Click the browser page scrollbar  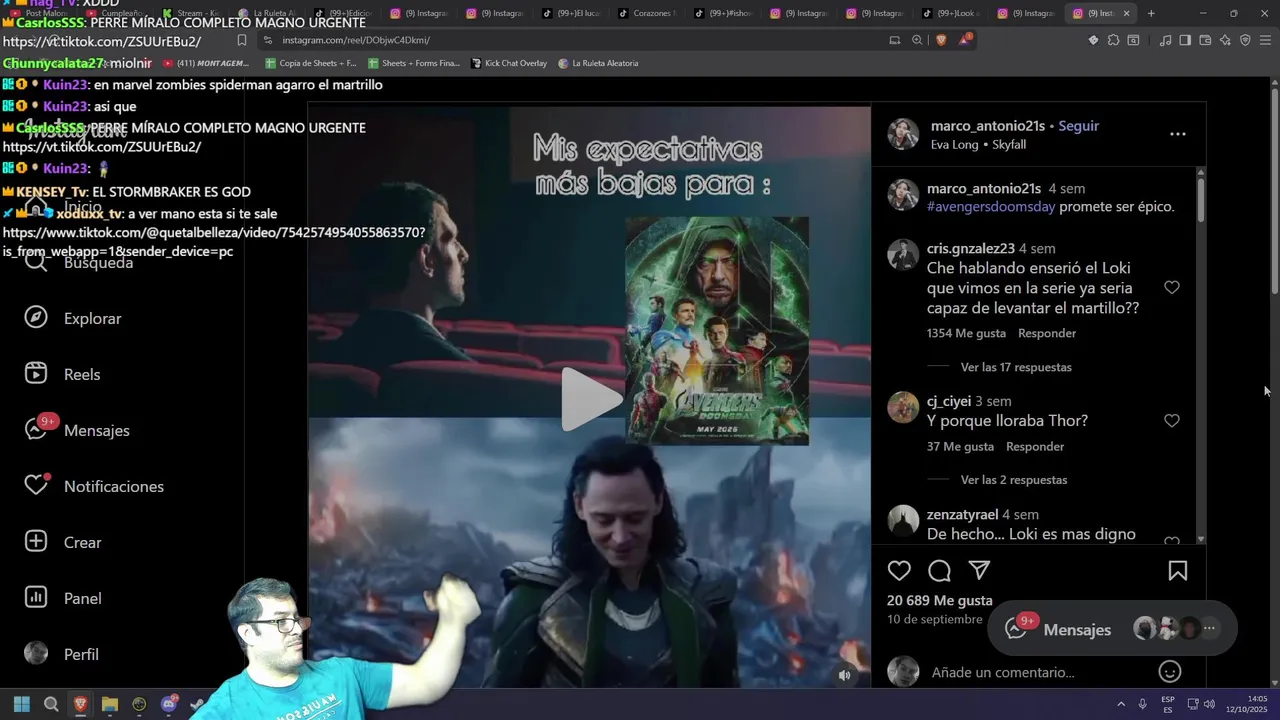(x=1274, y=190)
